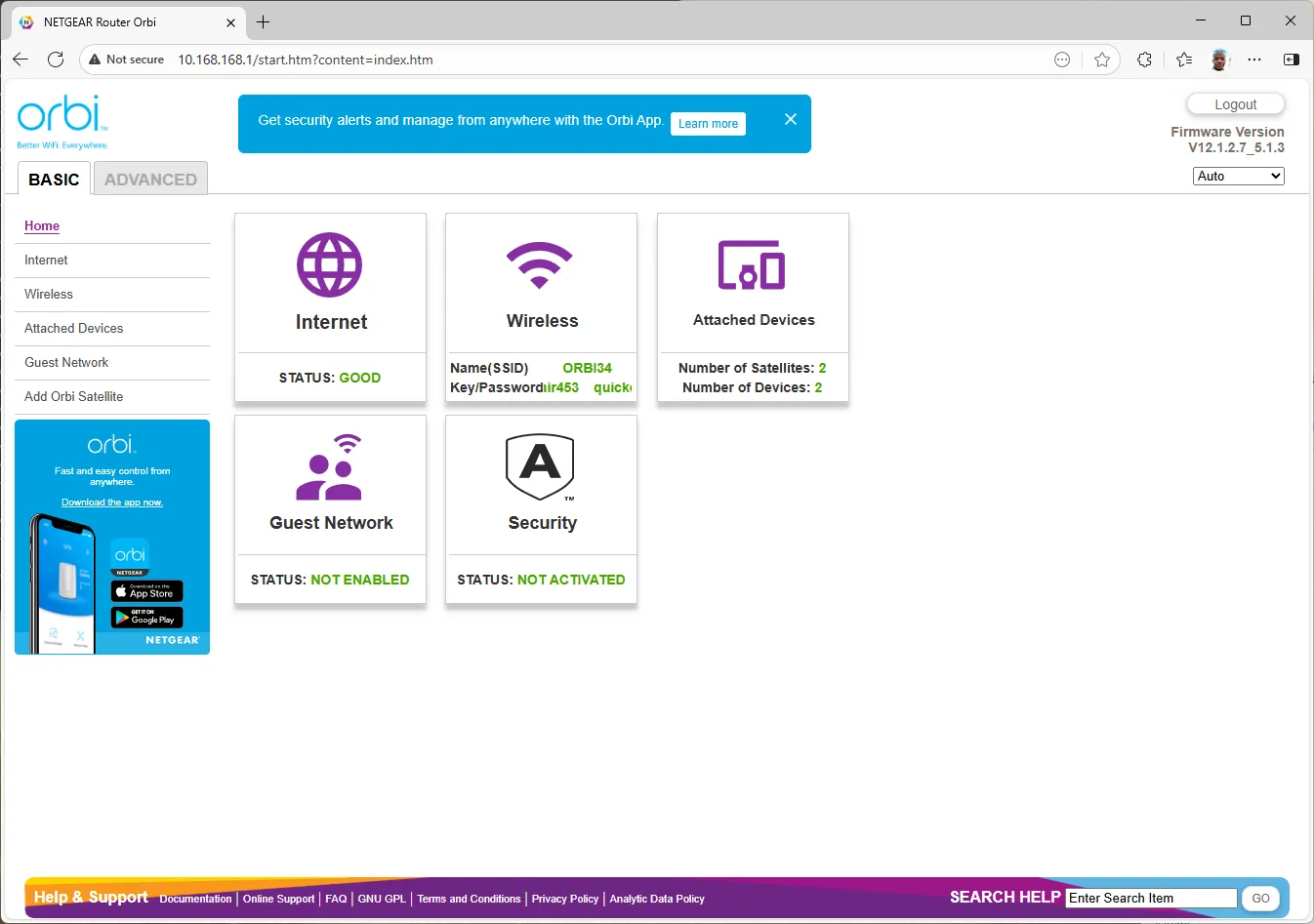Viewport: 1314px width, 924px height.
Task: Open the Internet globe icon tile
Action: [329, 264]
